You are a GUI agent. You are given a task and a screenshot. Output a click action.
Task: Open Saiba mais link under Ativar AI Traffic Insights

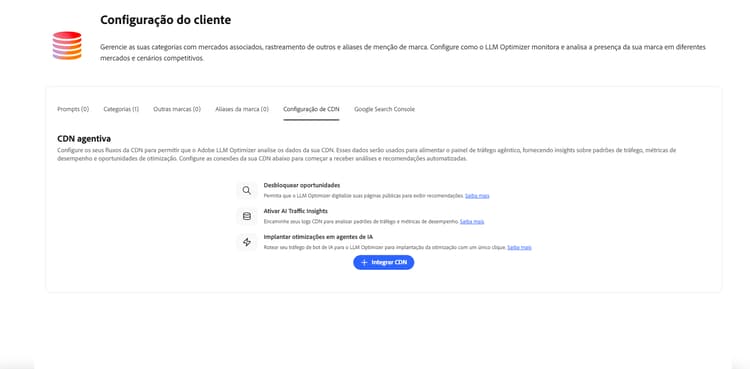coord(472,222)
